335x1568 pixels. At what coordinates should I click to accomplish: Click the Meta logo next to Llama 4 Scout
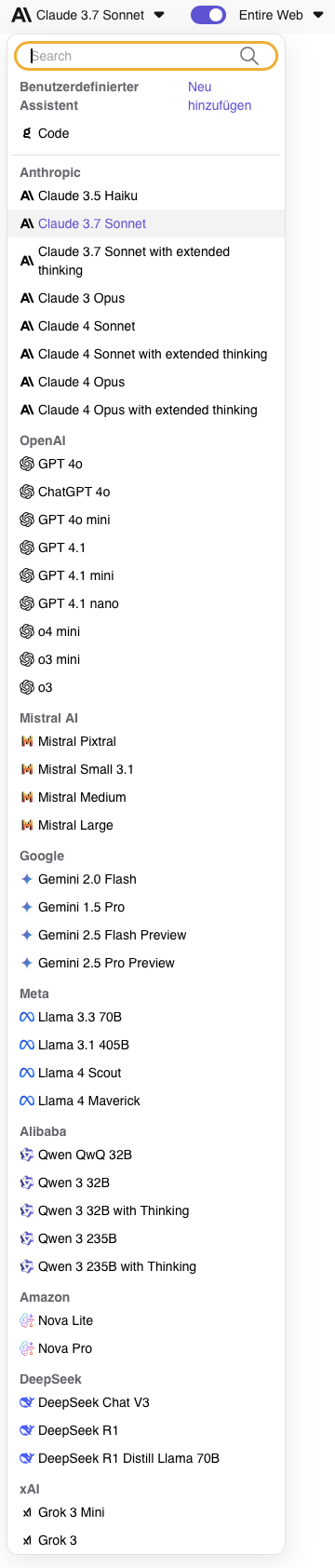click(x=27, y=1073)
